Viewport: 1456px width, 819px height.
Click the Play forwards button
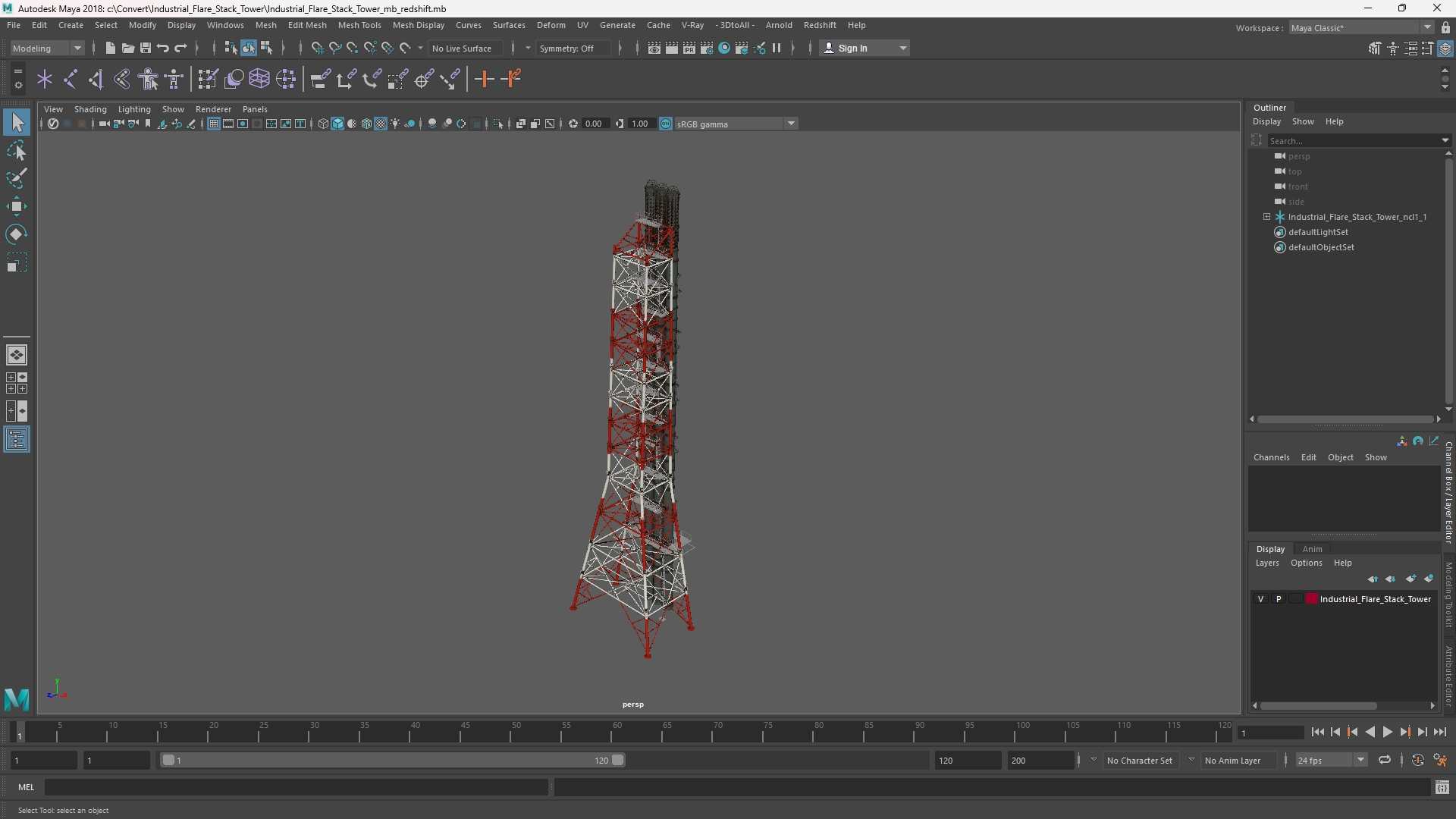point(1387,732)
